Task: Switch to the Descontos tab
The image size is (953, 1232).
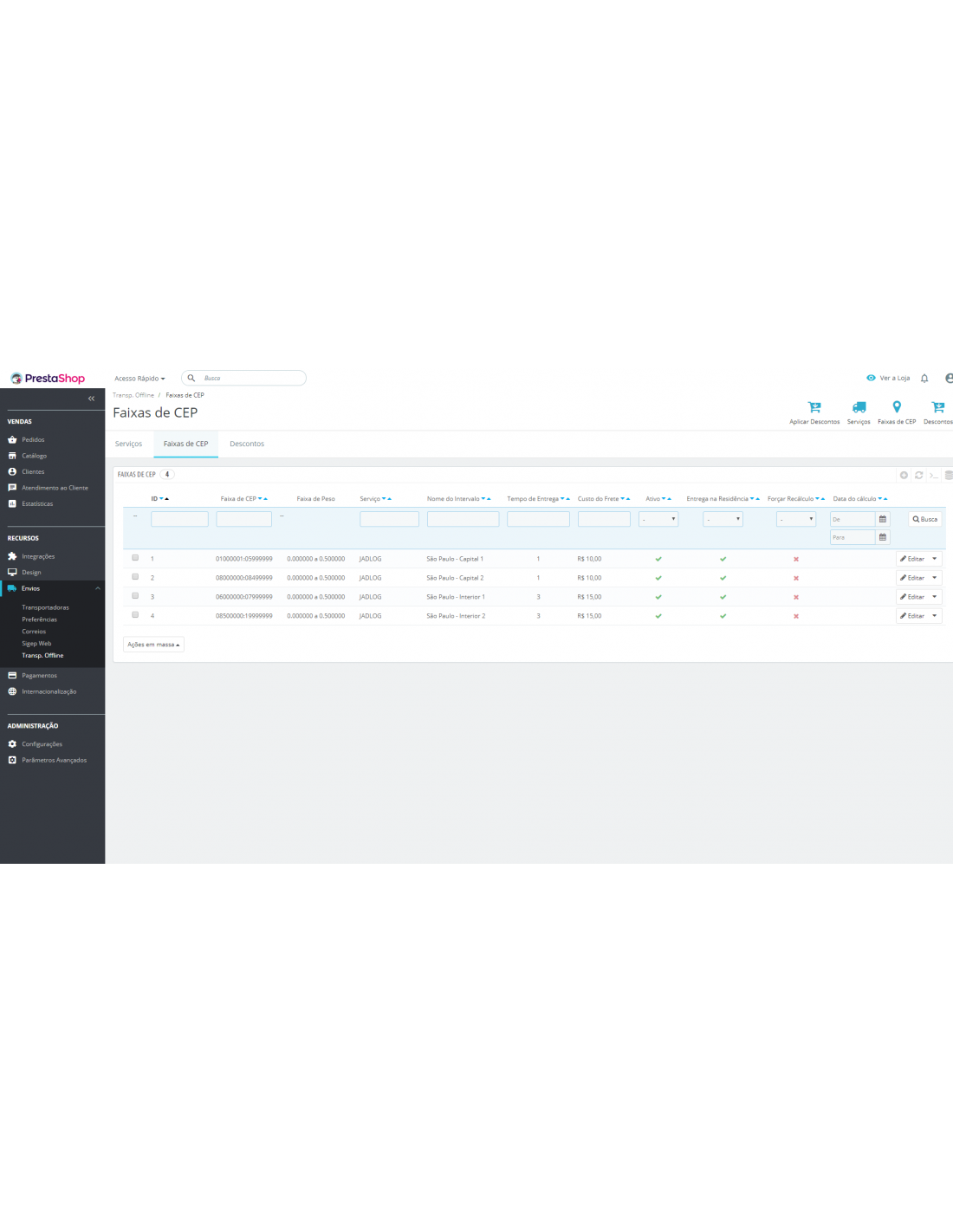Action: [247, 444]
